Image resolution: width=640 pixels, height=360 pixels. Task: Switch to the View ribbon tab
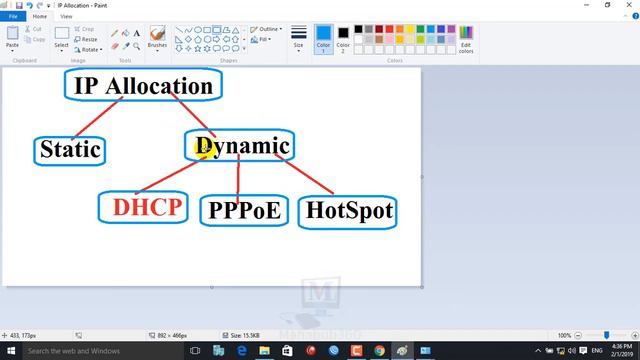click(66, 16)
